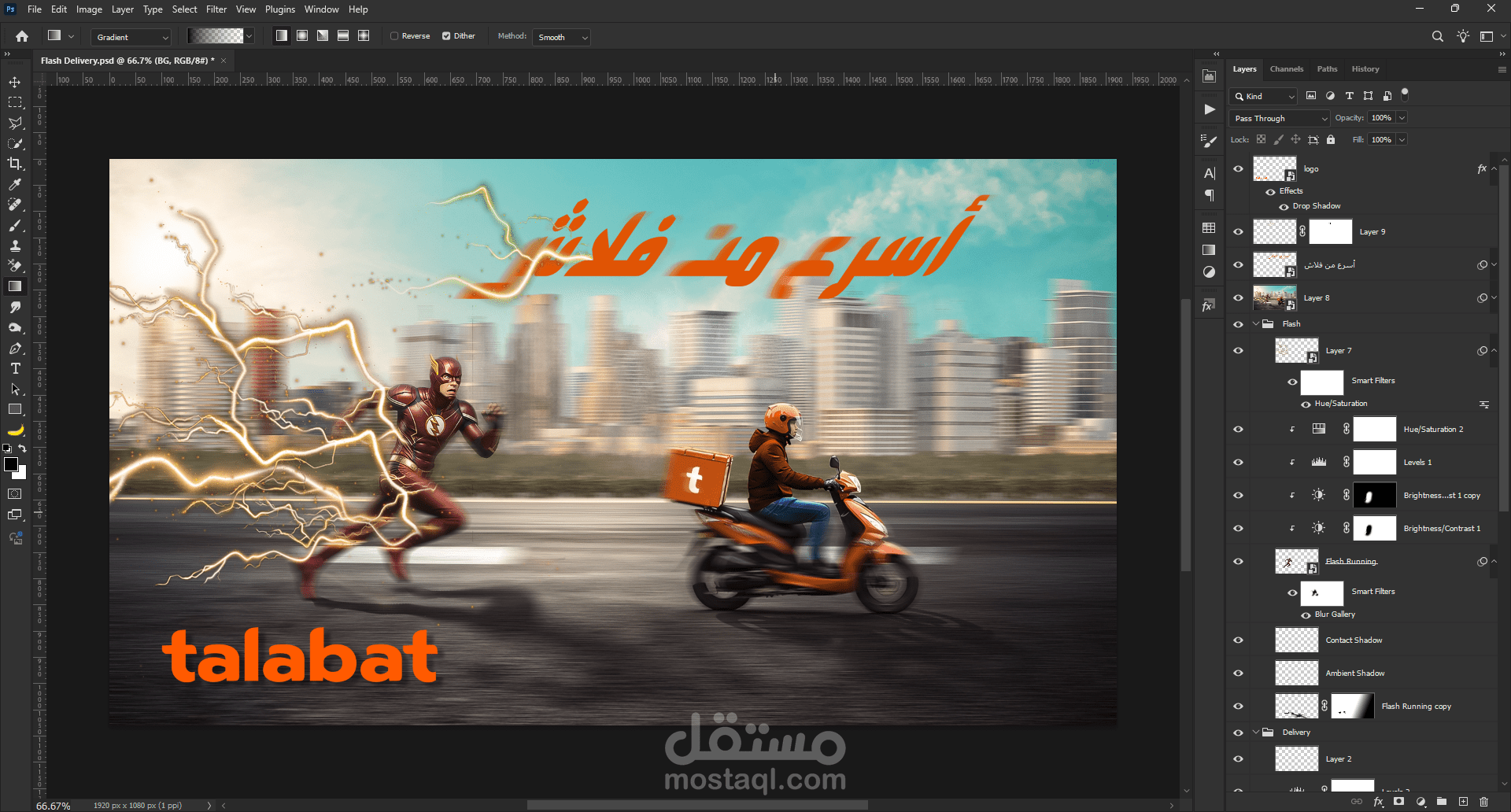Viewport: 1511px width, 812px height.
Task: Create a new group folder icon
Action: [1442, 802]
